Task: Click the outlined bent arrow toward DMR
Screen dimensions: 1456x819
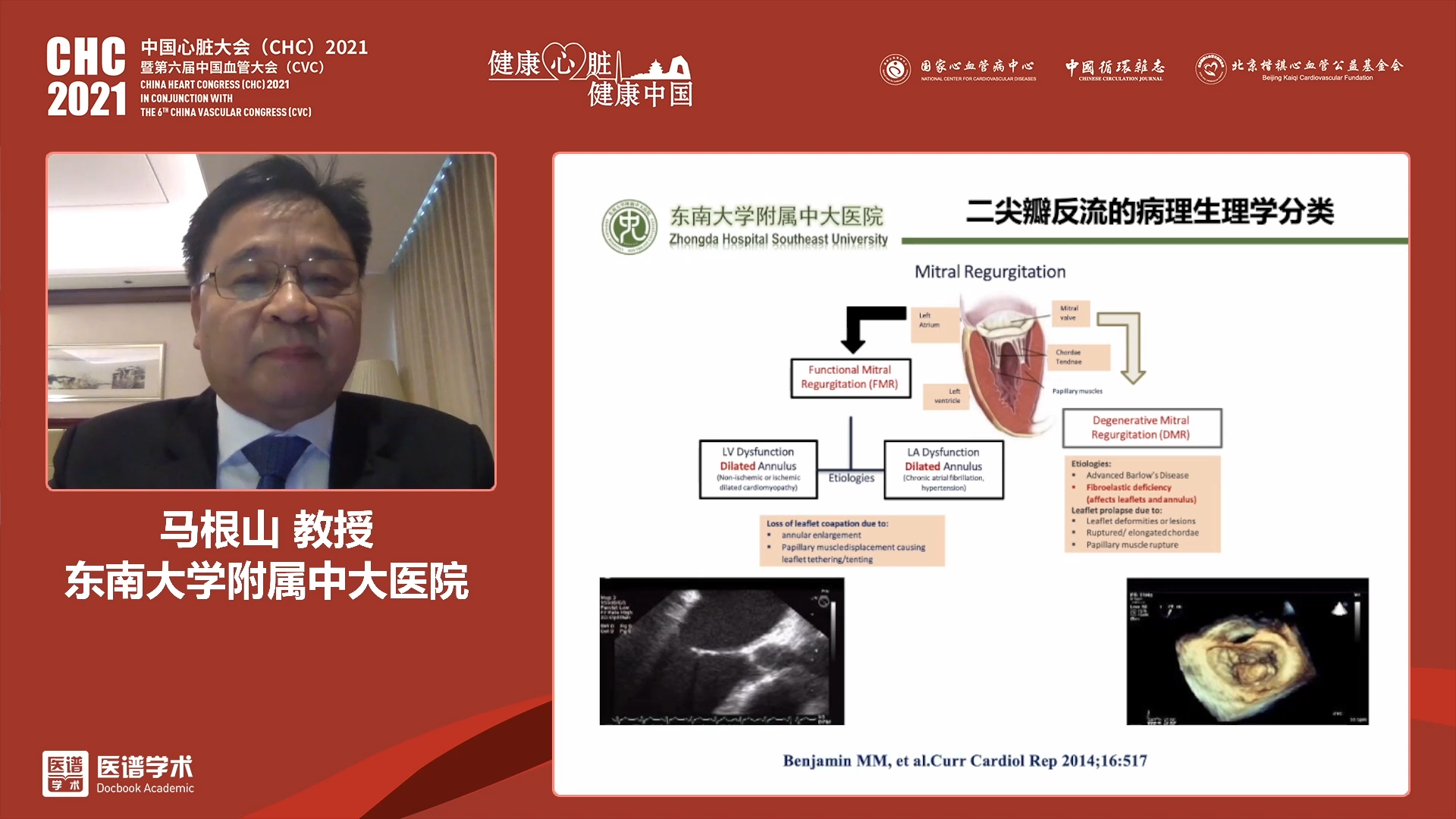Action: pyautogui.click(x=1123, y=348)
